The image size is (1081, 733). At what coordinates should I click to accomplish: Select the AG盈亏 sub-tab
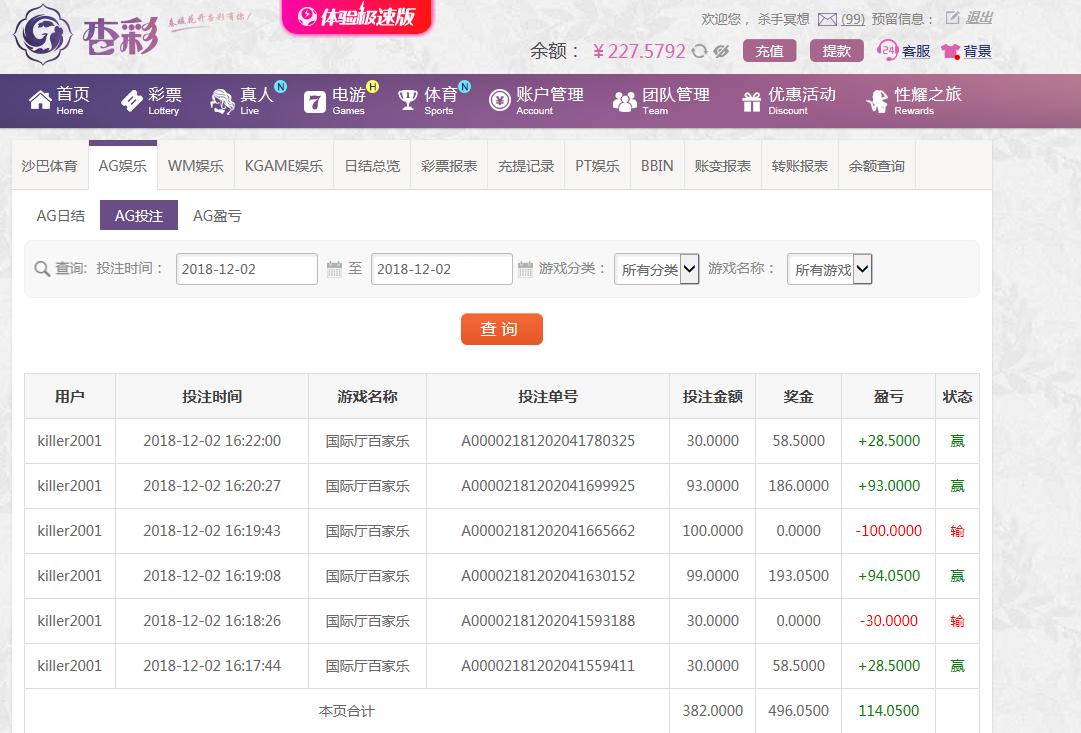tap(217, 216)
